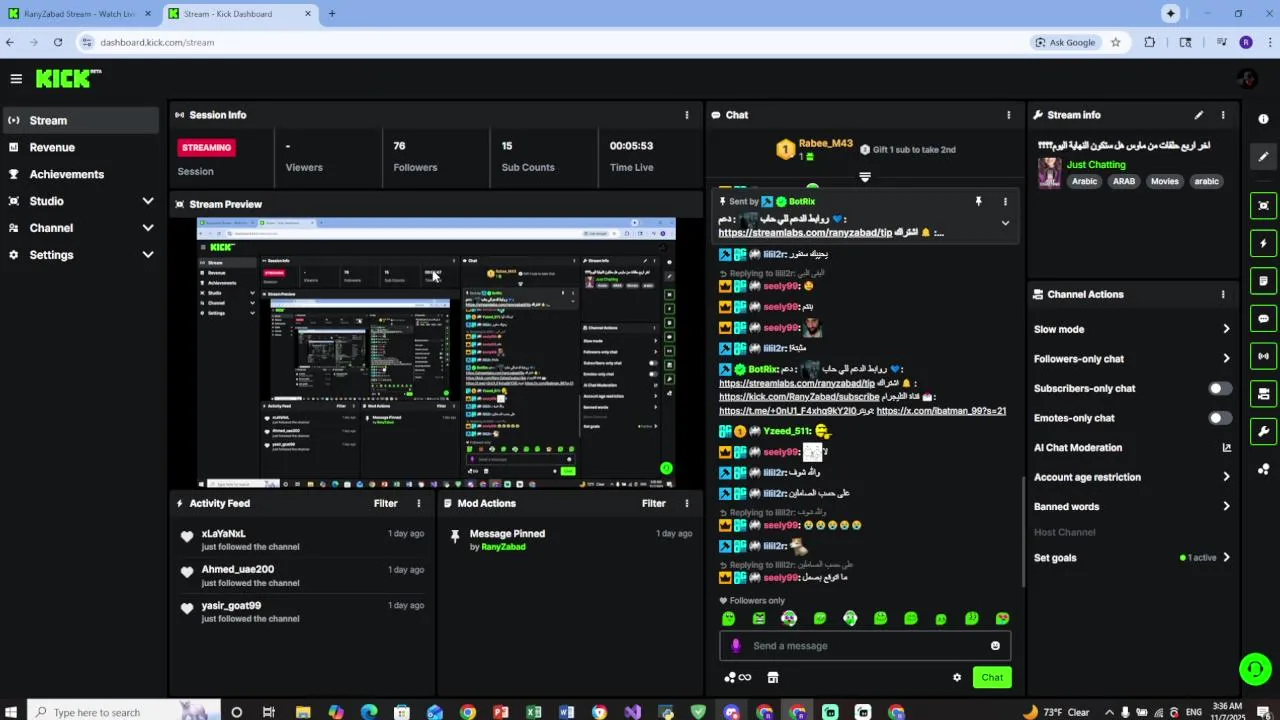
Task: Filter the Activity Feed
Action: click(x=385, y=504)
